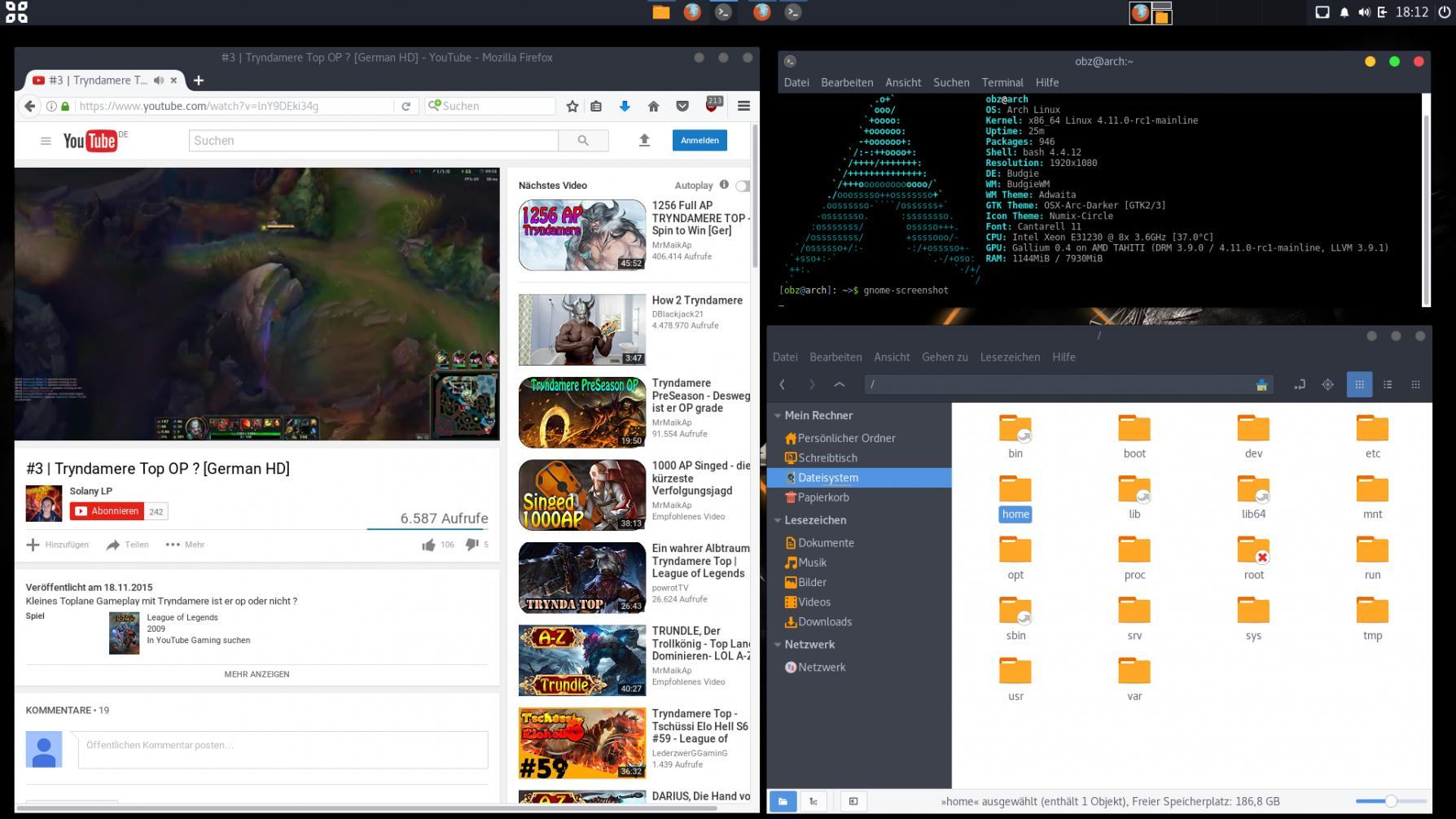Open a new Firefox tab
The image size is (1456, 819).
[199, 80]
